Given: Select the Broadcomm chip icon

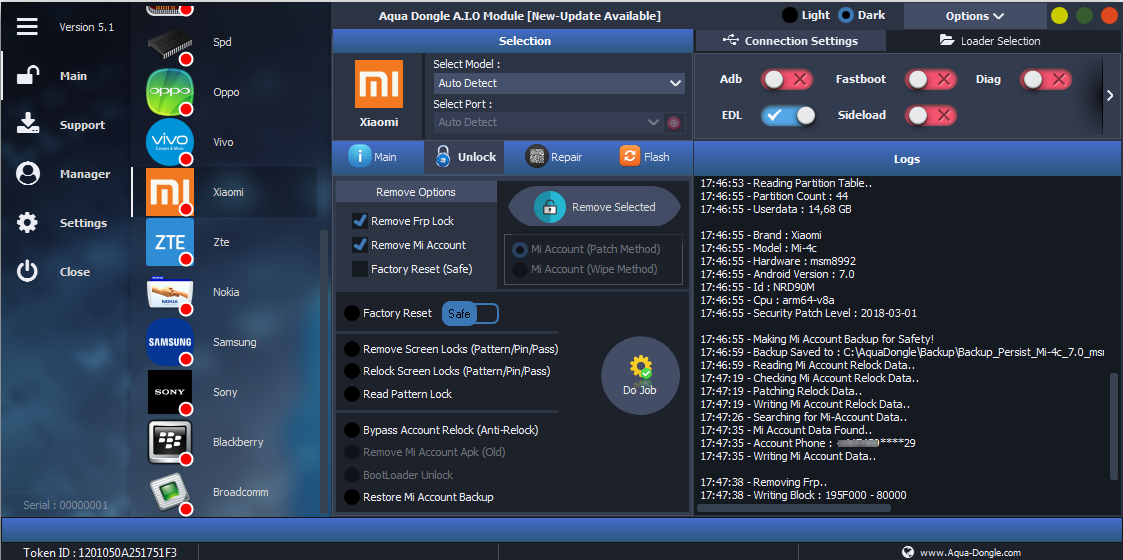Looking at the screenshot, I should click(x=170, y=493).
